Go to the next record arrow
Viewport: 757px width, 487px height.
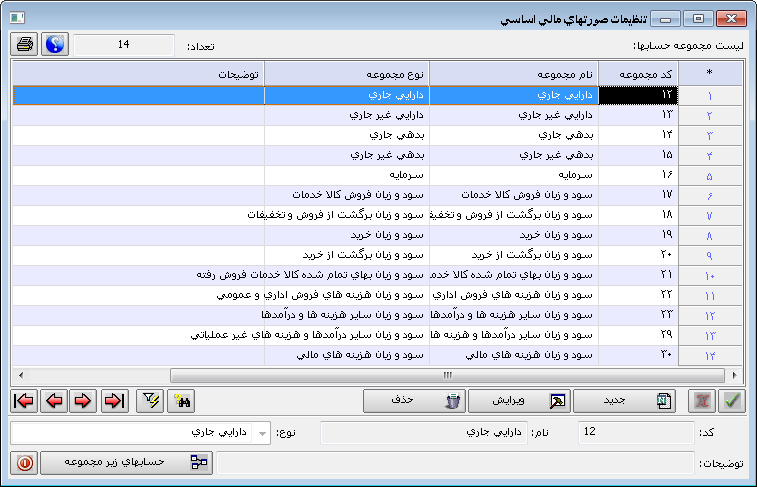83,401
